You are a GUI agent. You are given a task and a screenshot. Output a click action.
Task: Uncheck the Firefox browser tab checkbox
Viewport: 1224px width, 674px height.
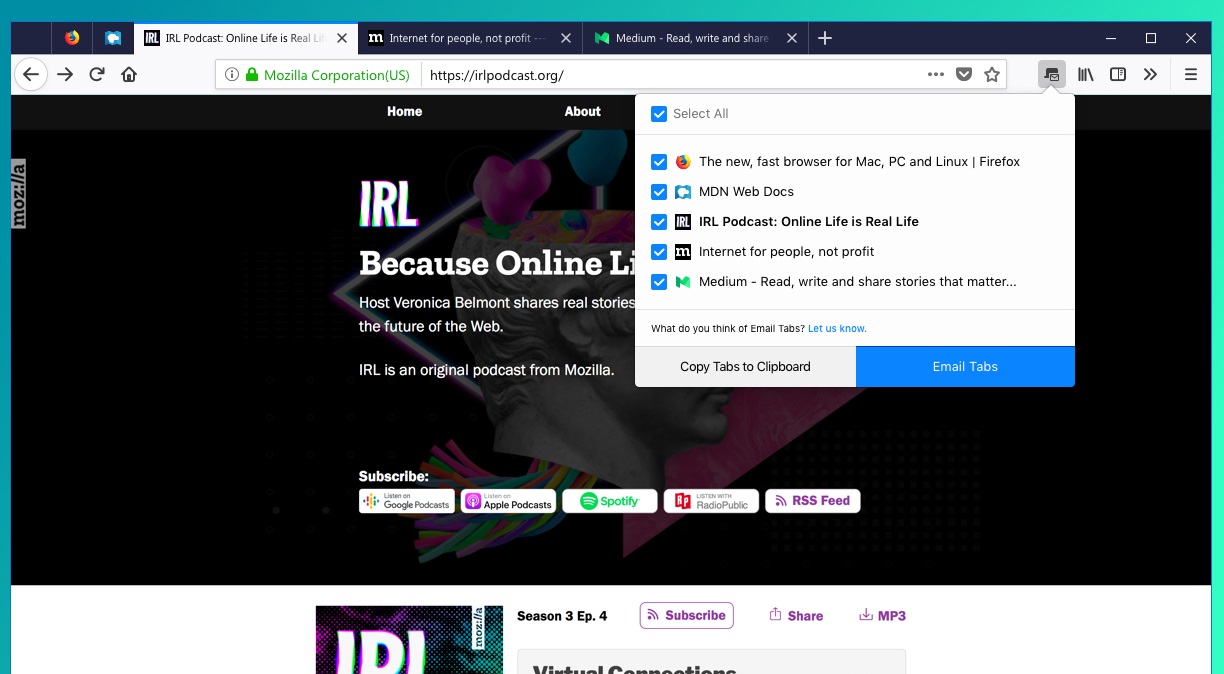(659, 162)
